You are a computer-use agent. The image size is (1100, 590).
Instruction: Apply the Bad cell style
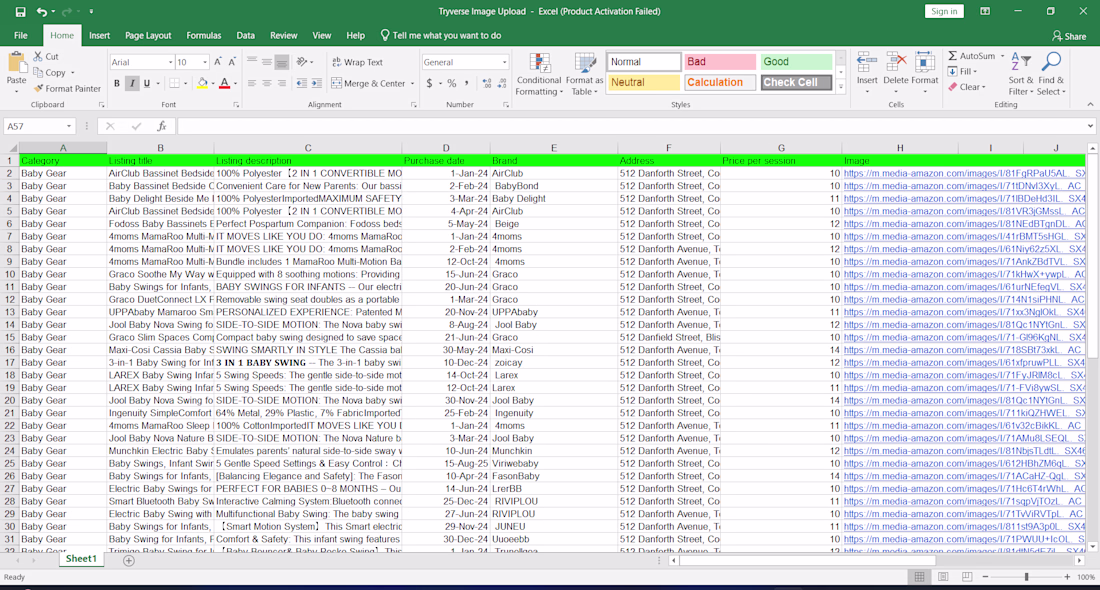pos(720,62)
